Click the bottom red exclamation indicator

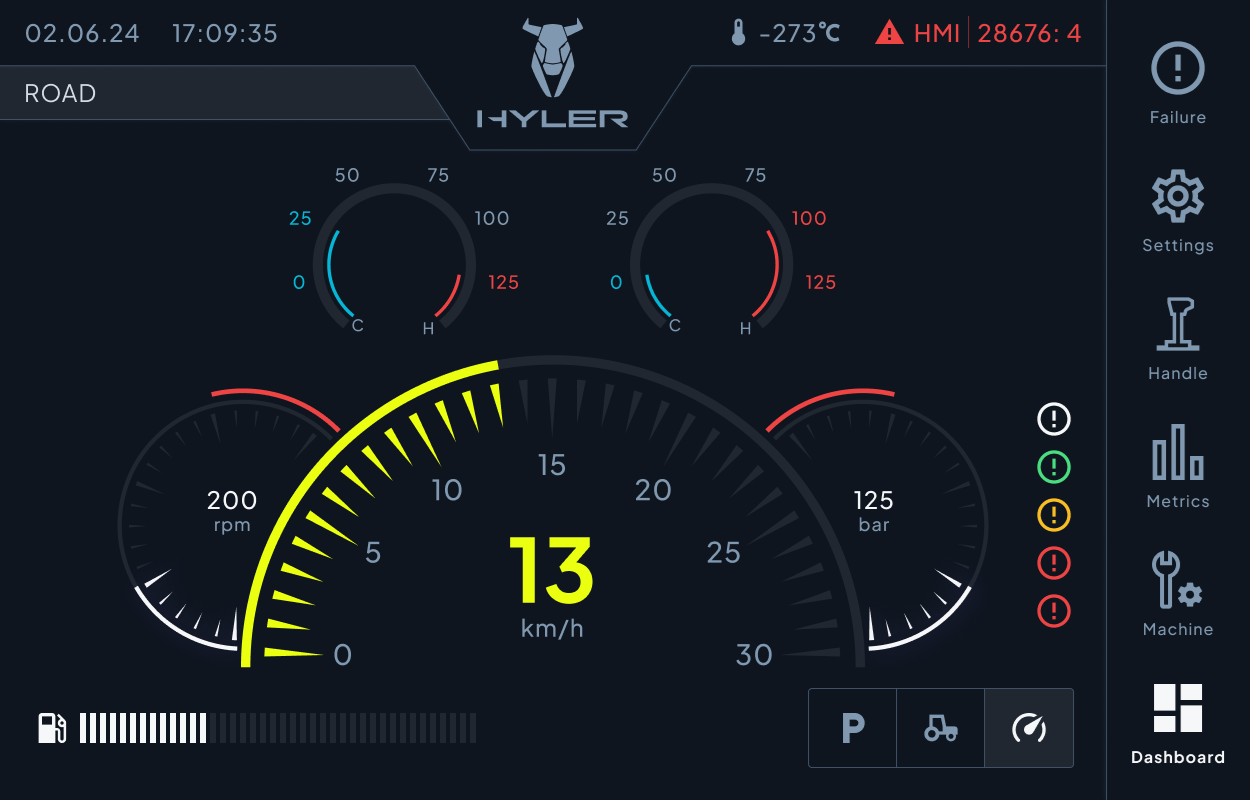[x=1054, y=611]
